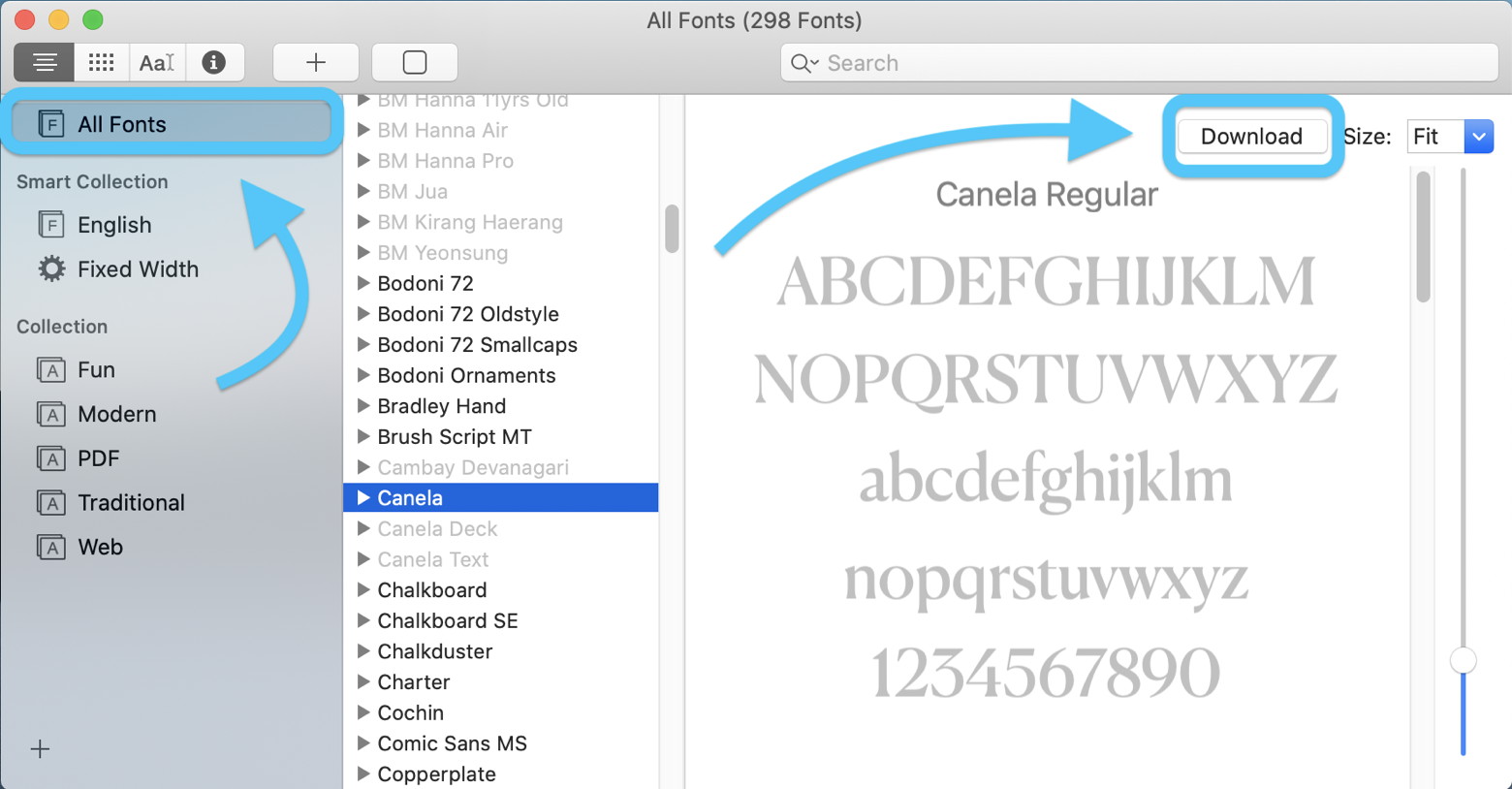Expand Comic Sans MS family triangle
Screen dimensions: 1512x789
click(x=363, y=743)
